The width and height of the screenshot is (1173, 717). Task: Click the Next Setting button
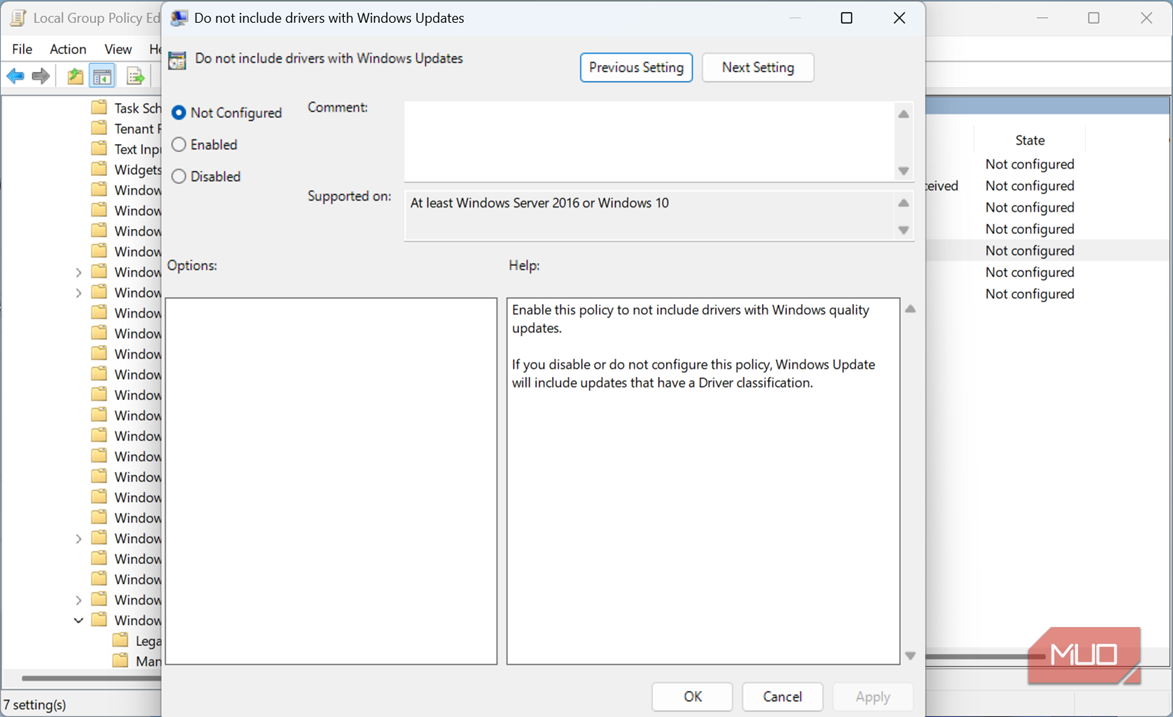pyautogui.click(x=758, y=67)
